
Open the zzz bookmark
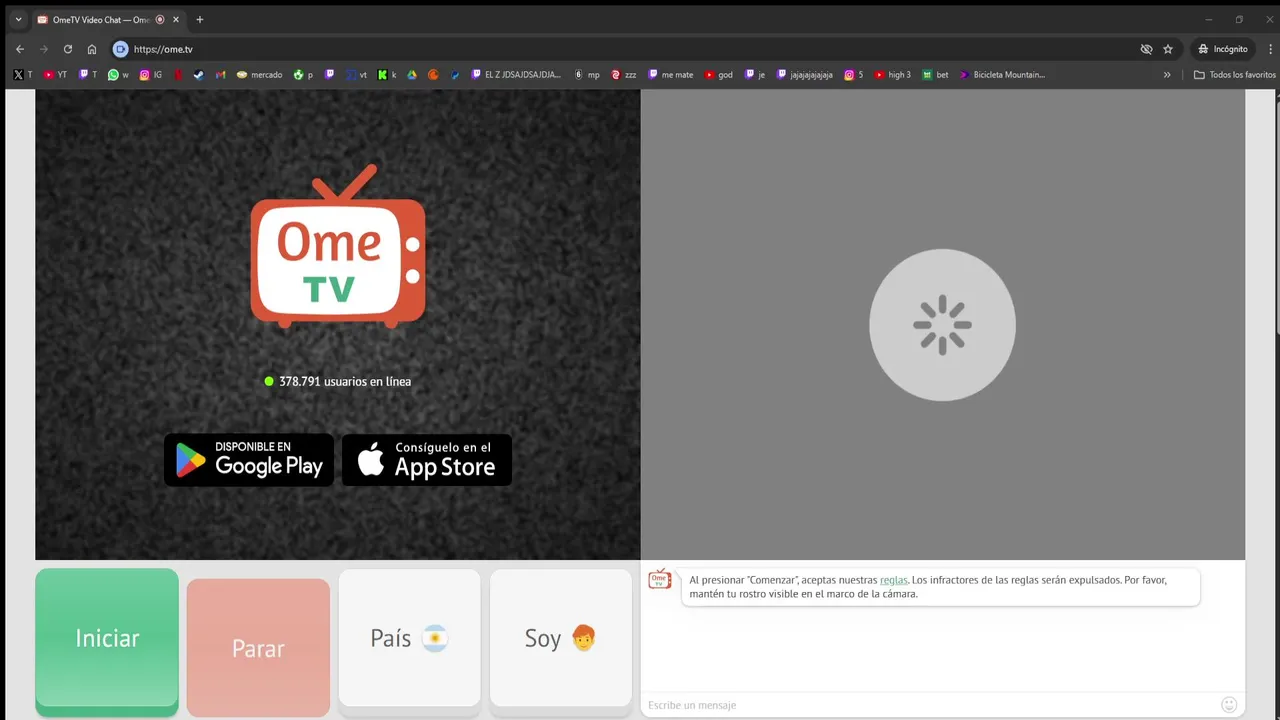[624, 75]
